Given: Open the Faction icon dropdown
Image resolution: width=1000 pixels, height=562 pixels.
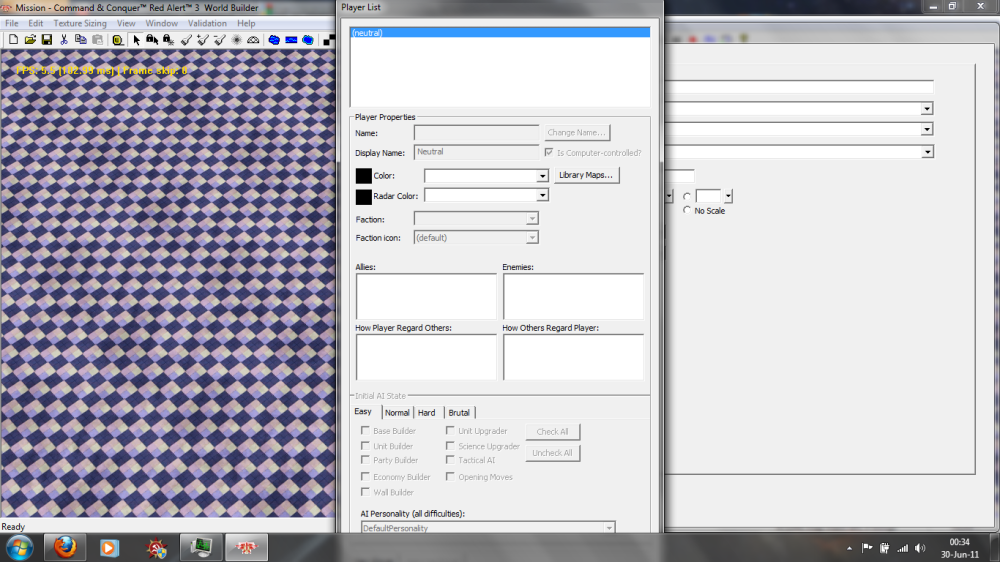Looking at the screenshot, I should pos(532,238).
